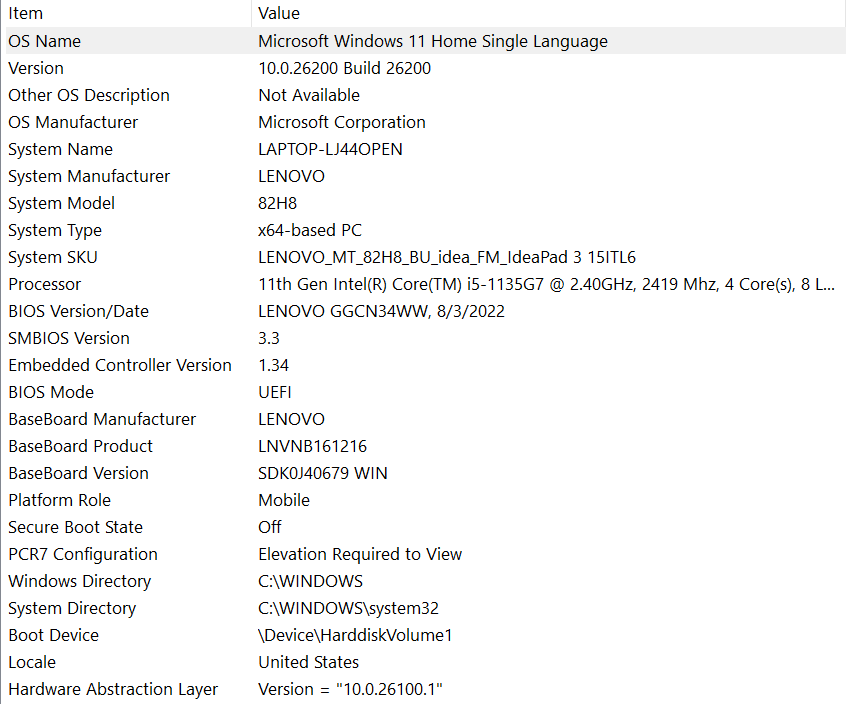This screenshot has height=704, width=849.
Task: Click the 'Microsoft Corporation' value
Action: pyautogui.click(x=342, y=122)
